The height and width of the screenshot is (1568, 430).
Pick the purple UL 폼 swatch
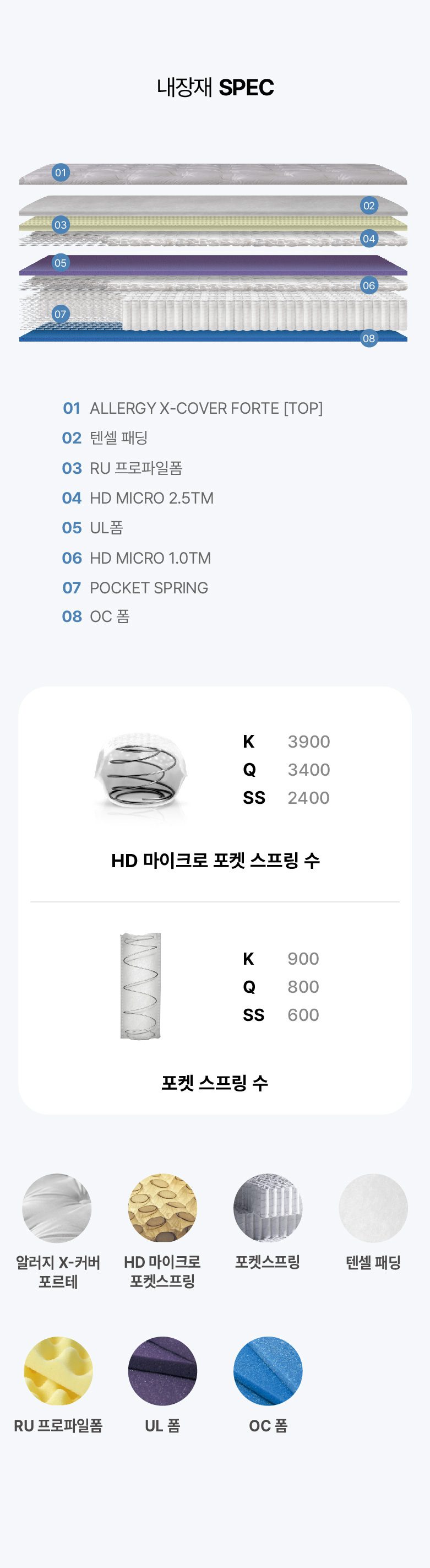pos(162,1371)
